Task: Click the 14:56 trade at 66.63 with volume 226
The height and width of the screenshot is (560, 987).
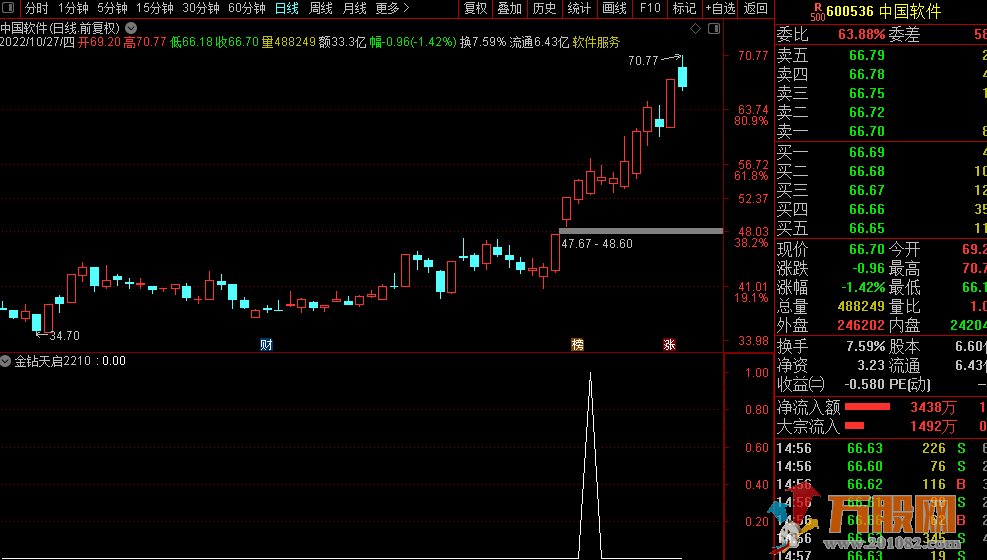Action: pos(881,449)
